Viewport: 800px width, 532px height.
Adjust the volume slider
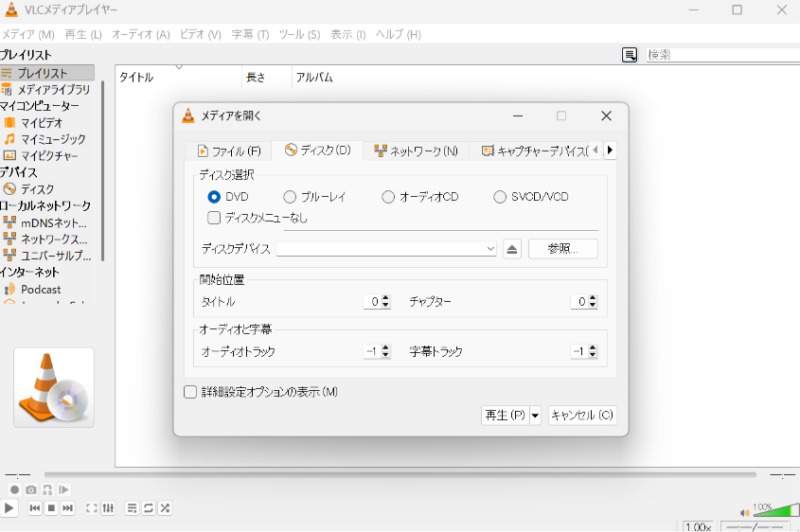(x=776, y=510)
